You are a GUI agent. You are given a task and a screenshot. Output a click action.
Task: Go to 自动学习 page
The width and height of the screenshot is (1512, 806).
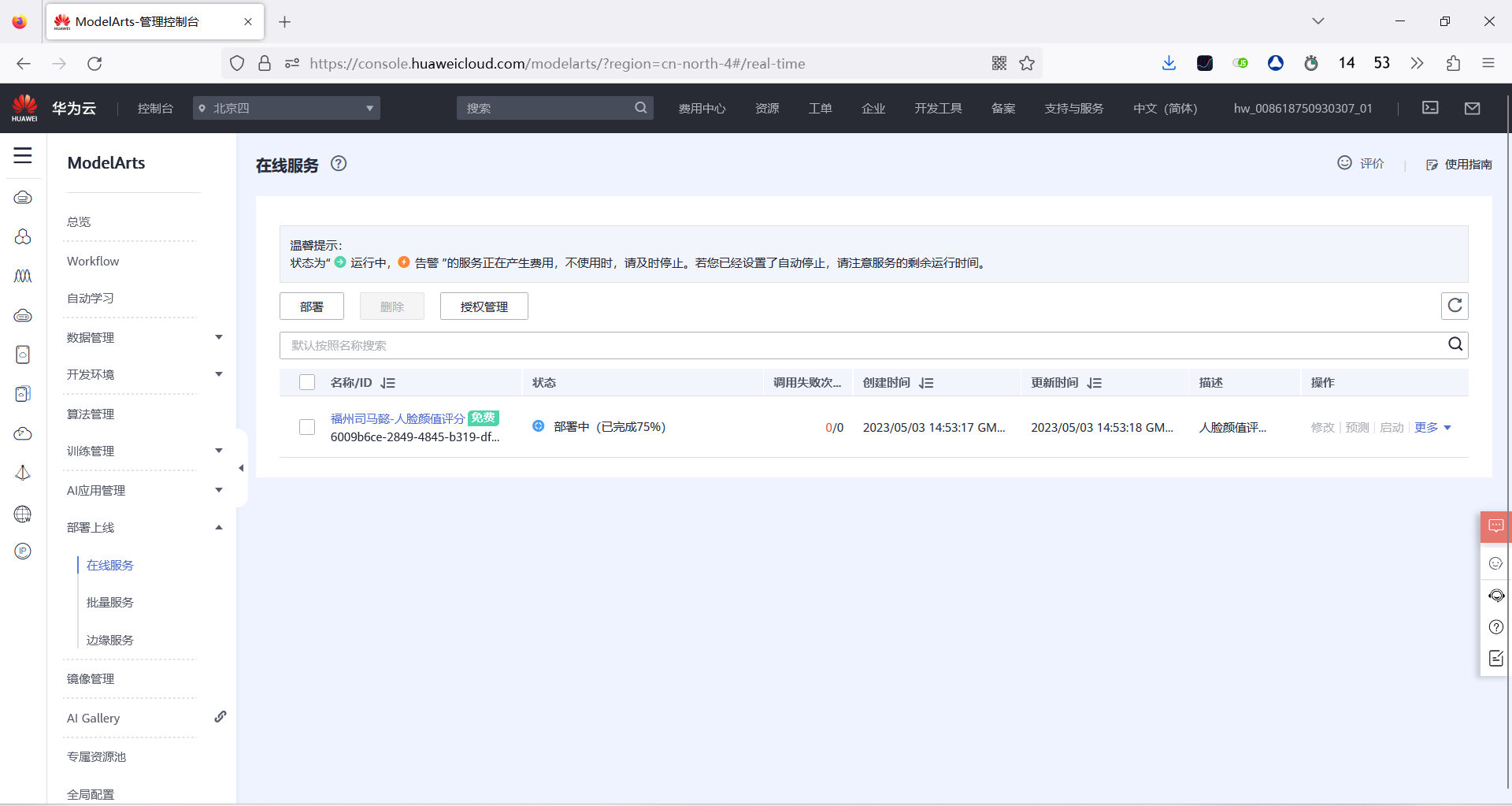coord(91,298)
